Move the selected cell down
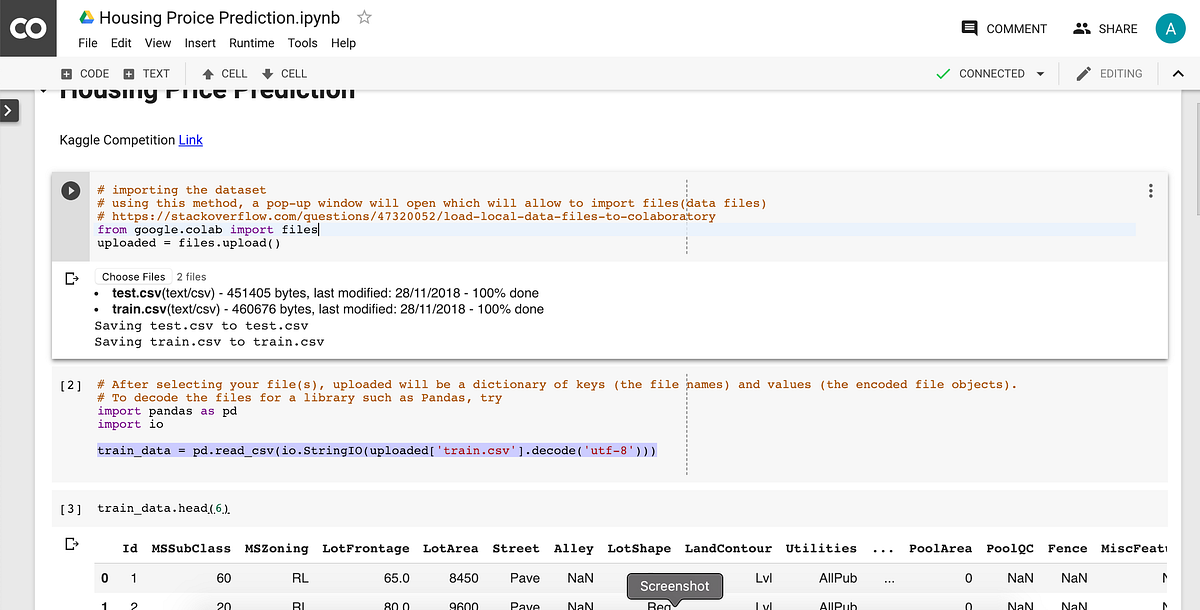 (x=285, y=73)
